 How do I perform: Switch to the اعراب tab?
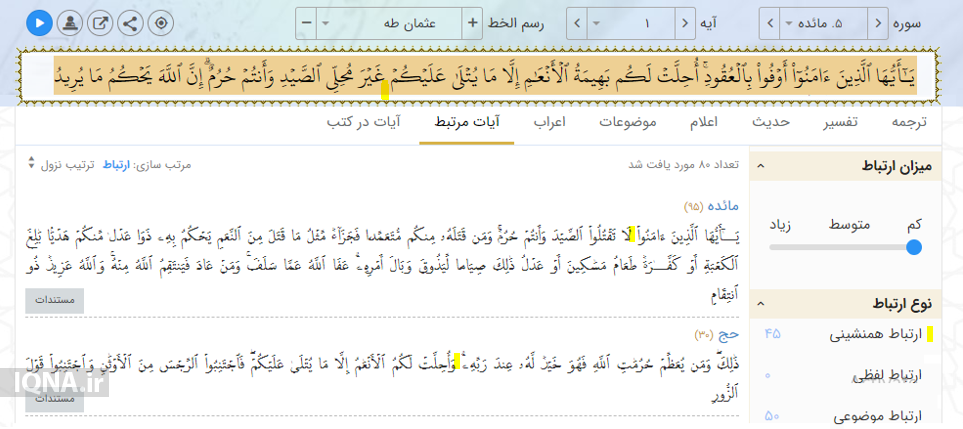tap(550, 122)
